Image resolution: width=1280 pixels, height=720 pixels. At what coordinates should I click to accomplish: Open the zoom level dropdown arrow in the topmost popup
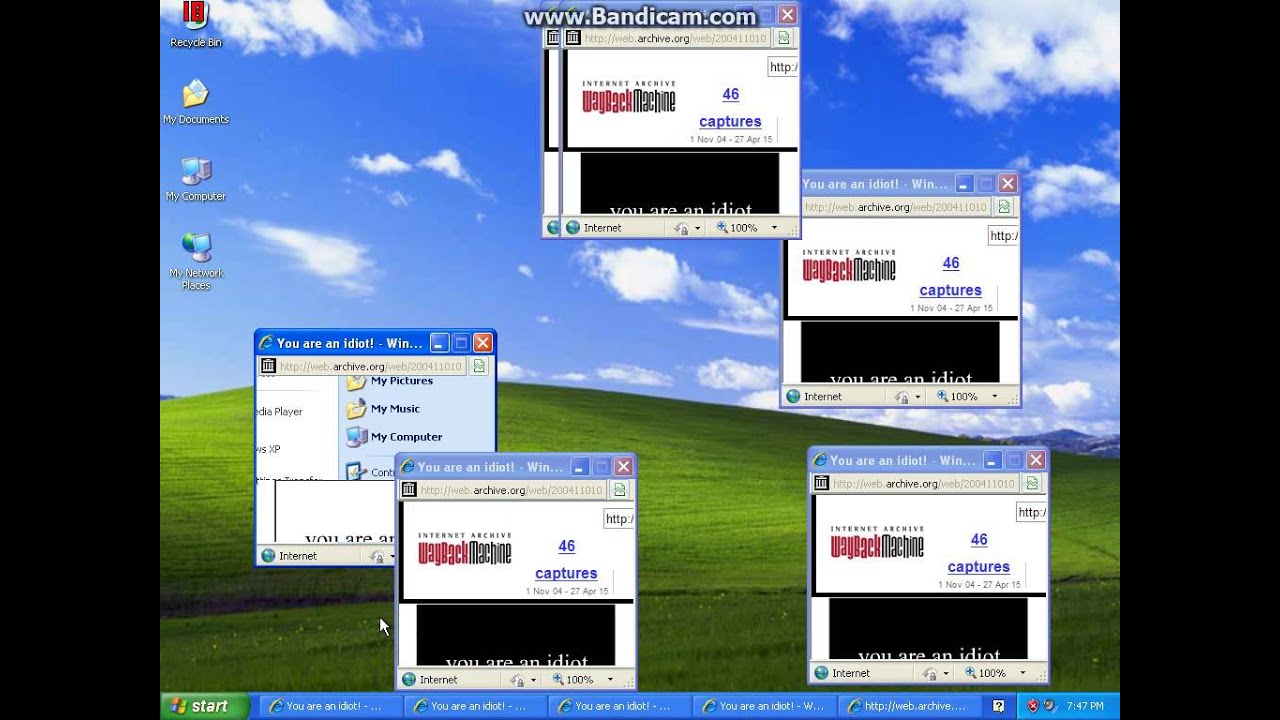point(774,228)
